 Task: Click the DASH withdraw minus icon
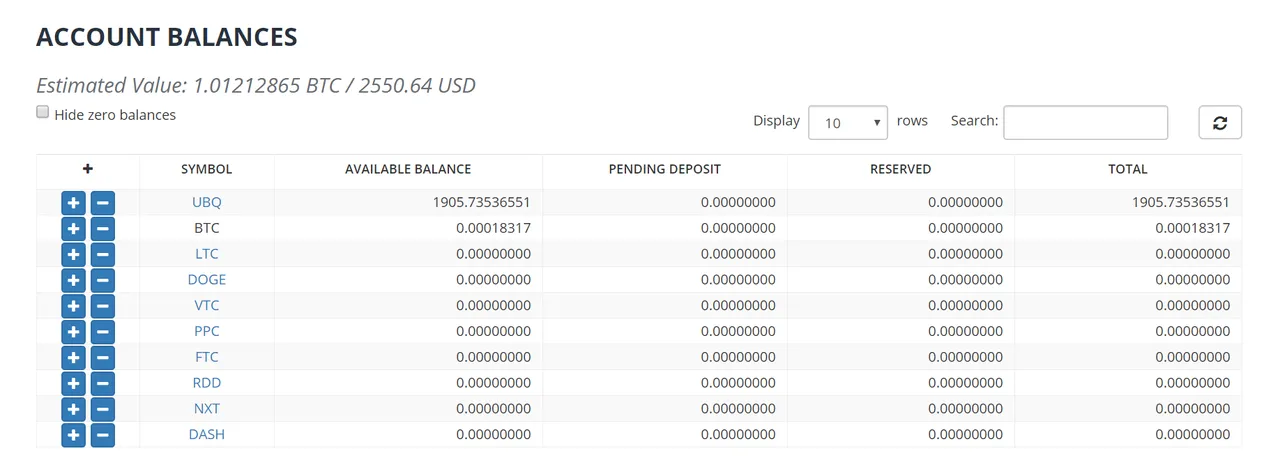(102, 435)
